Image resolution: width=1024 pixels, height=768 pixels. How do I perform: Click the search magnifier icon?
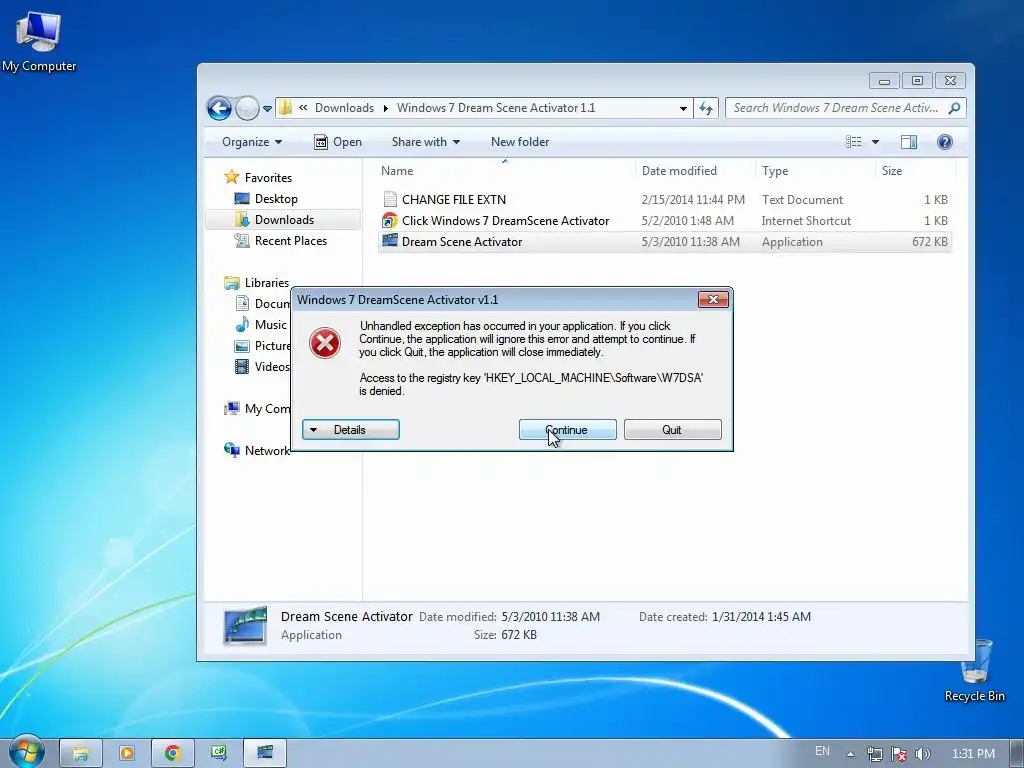click(954, 108)
